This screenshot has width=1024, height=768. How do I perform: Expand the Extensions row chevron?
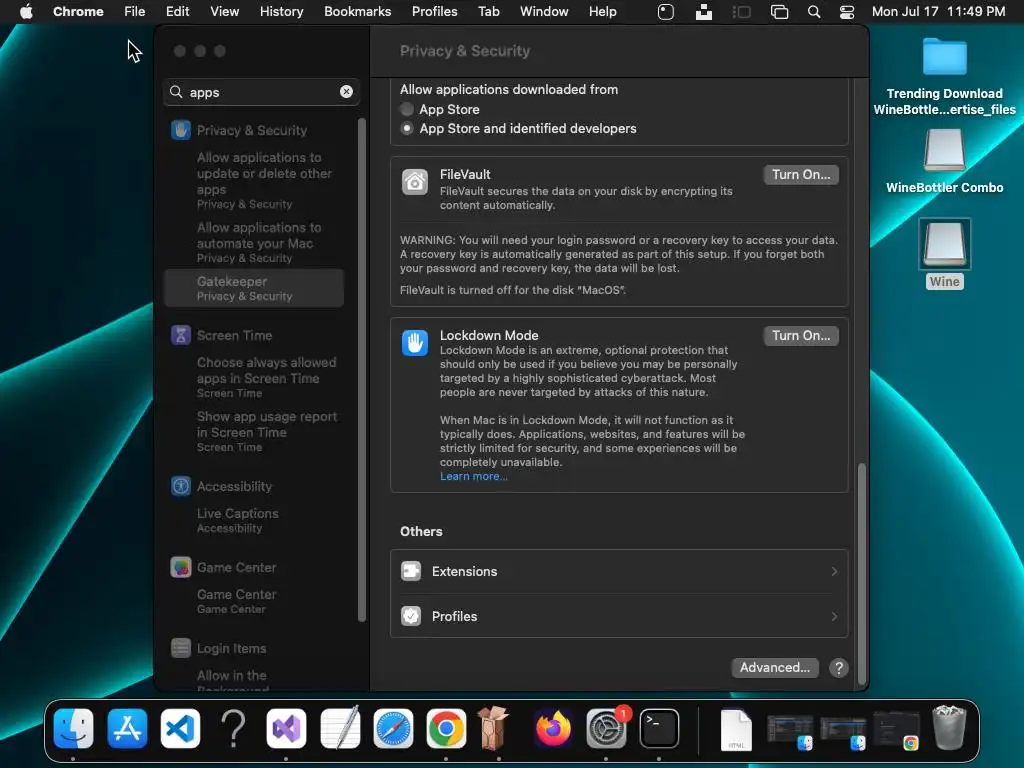pyautogui.click(x=834, y=571)
